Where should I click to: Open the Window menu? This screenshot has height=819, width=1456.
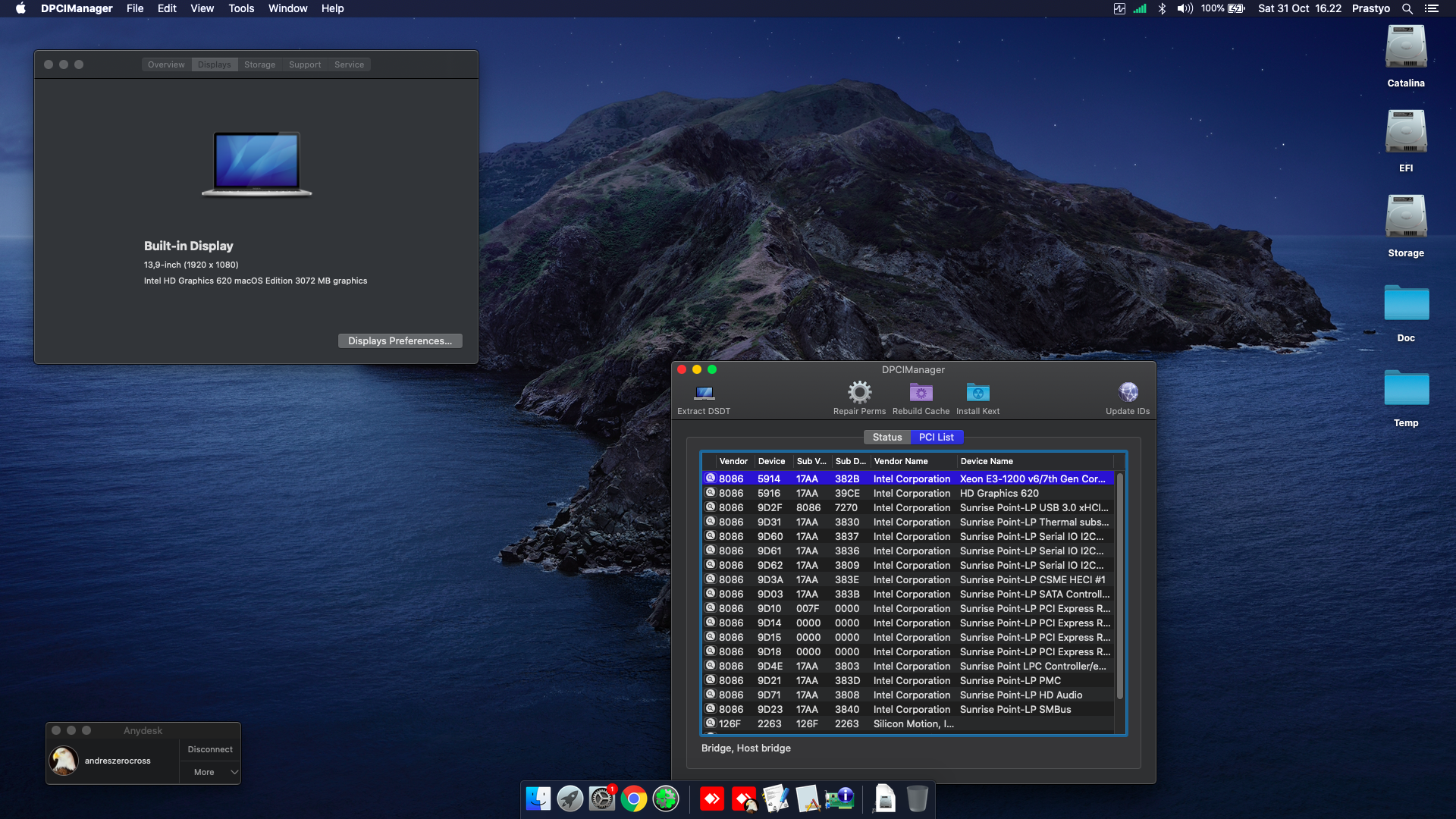pos(287,8)
